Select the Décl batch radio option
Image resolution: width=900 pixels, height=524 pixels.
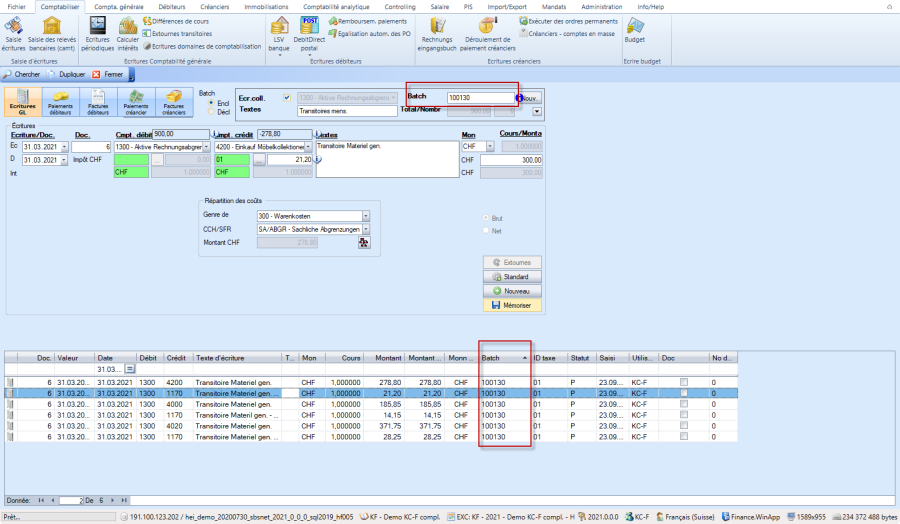pyautogui.click(x=209, y=112)
